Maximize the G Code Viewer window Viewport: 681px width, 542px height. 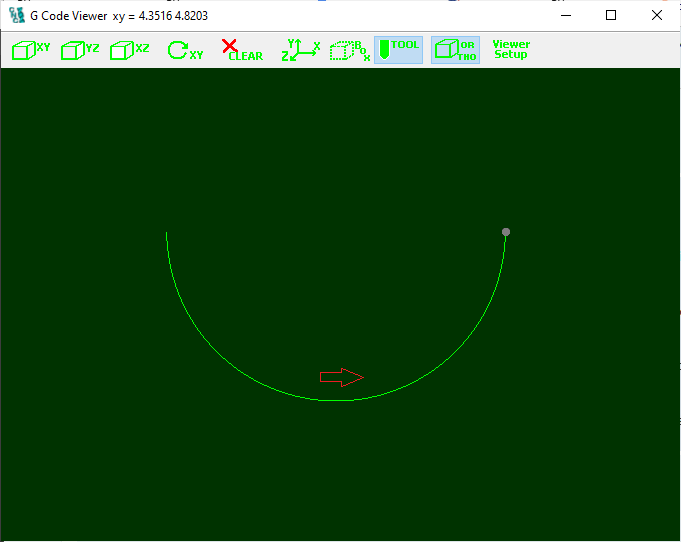611,15
